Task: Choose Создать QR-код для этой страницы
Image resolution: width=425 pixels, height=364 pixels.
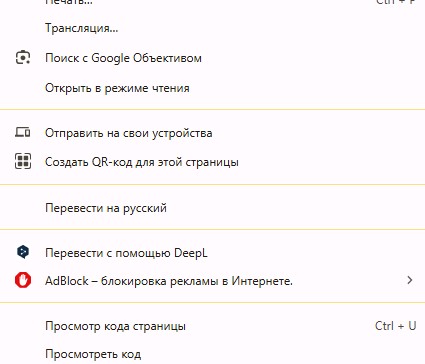Action: [x=212, y=162]
